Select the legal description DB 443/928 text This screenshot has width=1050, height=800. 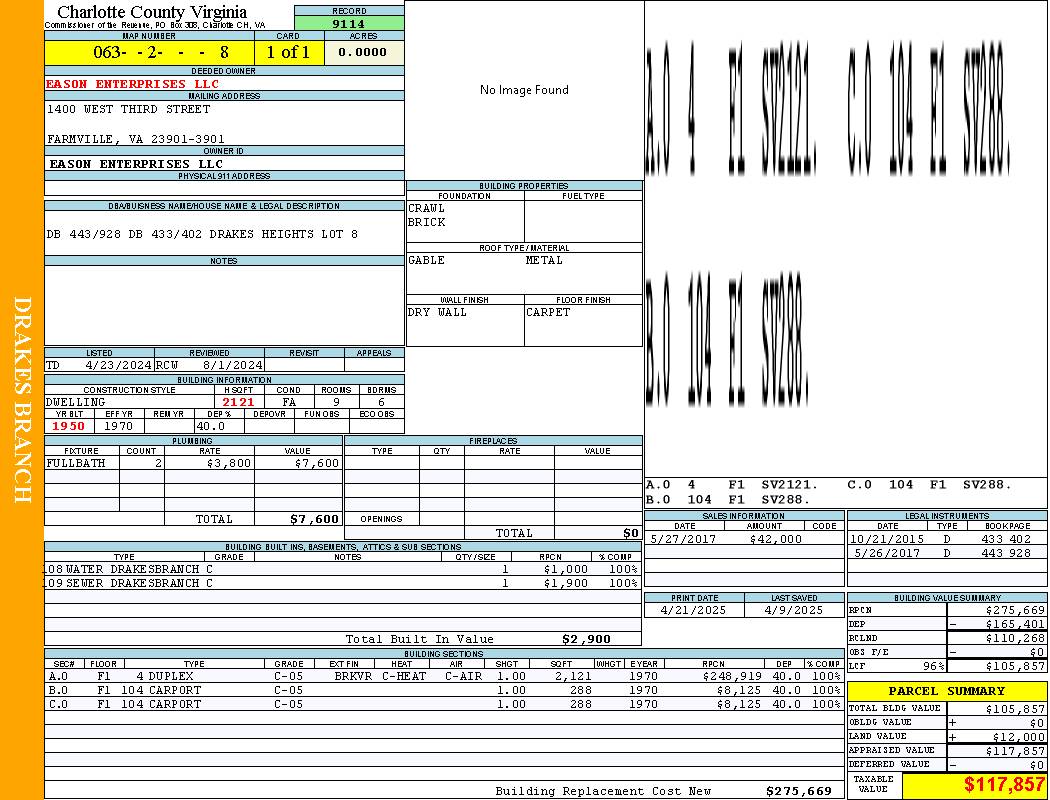pos(202,234)
